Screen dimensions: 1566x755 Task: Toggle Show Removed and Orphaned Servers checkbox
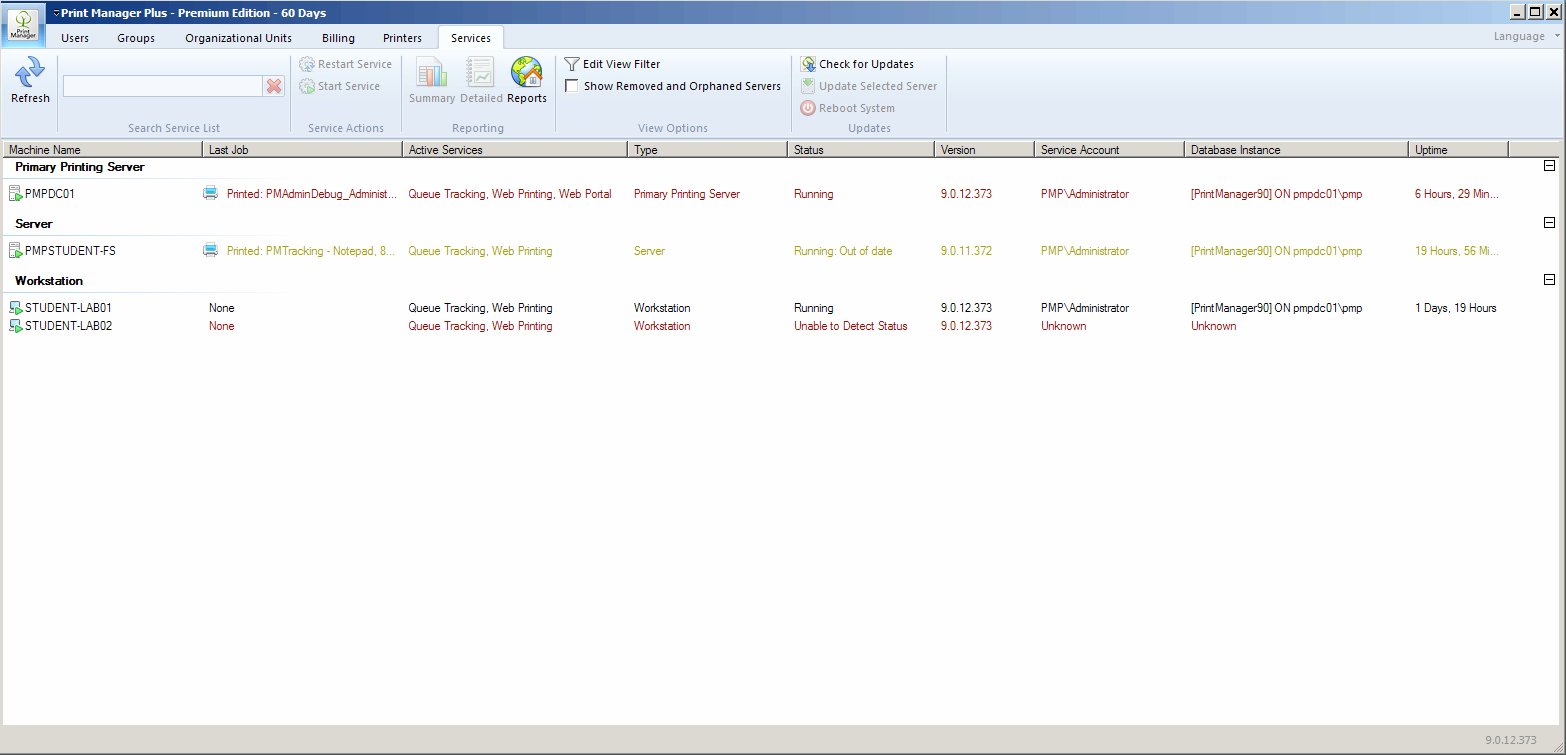(572, 86)
